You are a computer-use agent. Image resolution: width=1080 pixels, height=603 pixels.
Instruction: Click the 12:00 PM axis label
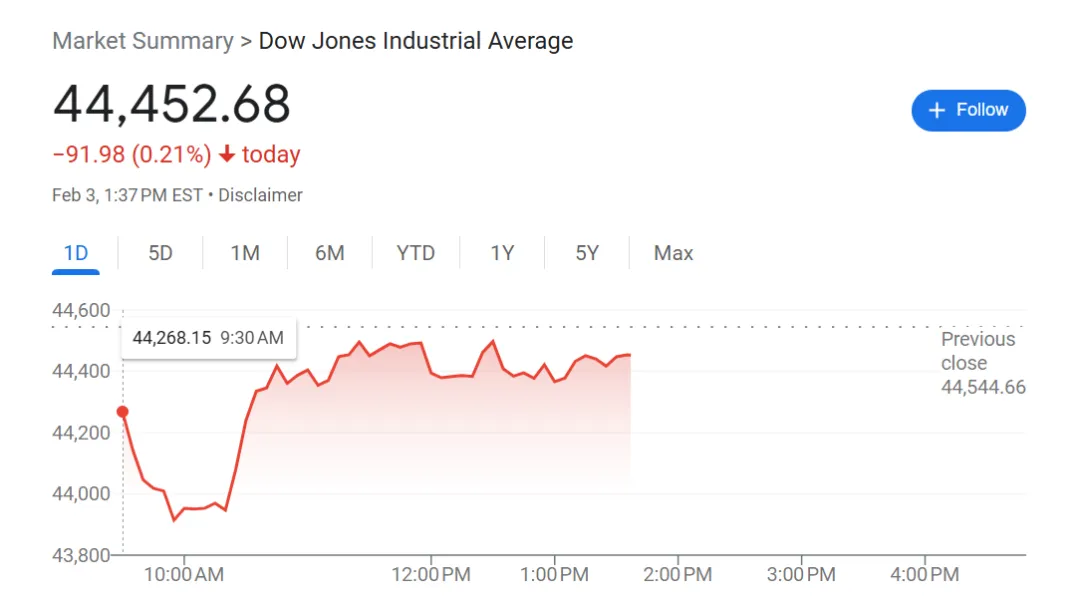tap(431, 575)
